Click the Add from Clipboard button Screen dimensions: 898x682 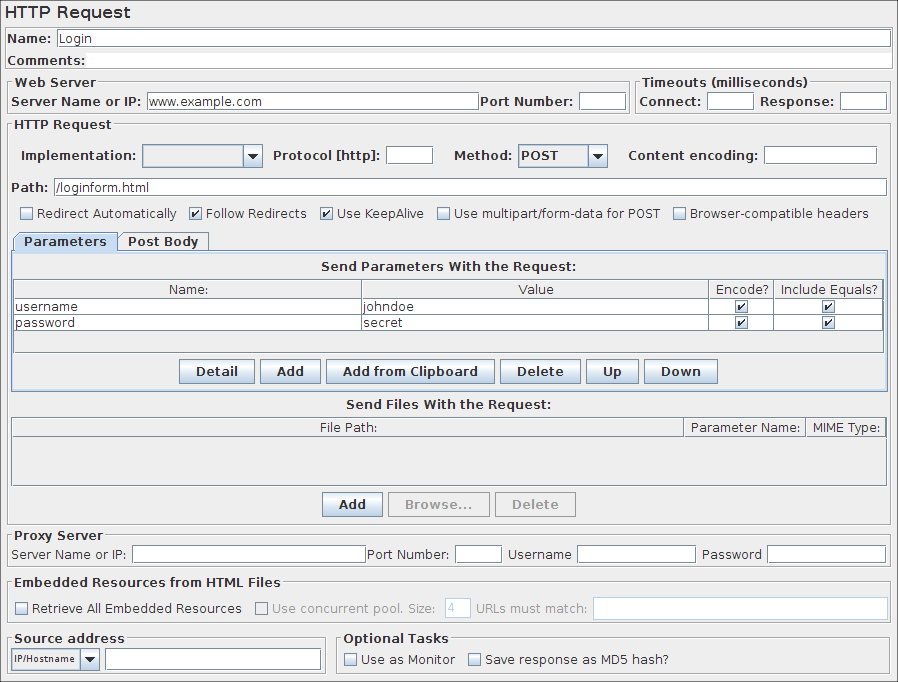click(410, 371)
